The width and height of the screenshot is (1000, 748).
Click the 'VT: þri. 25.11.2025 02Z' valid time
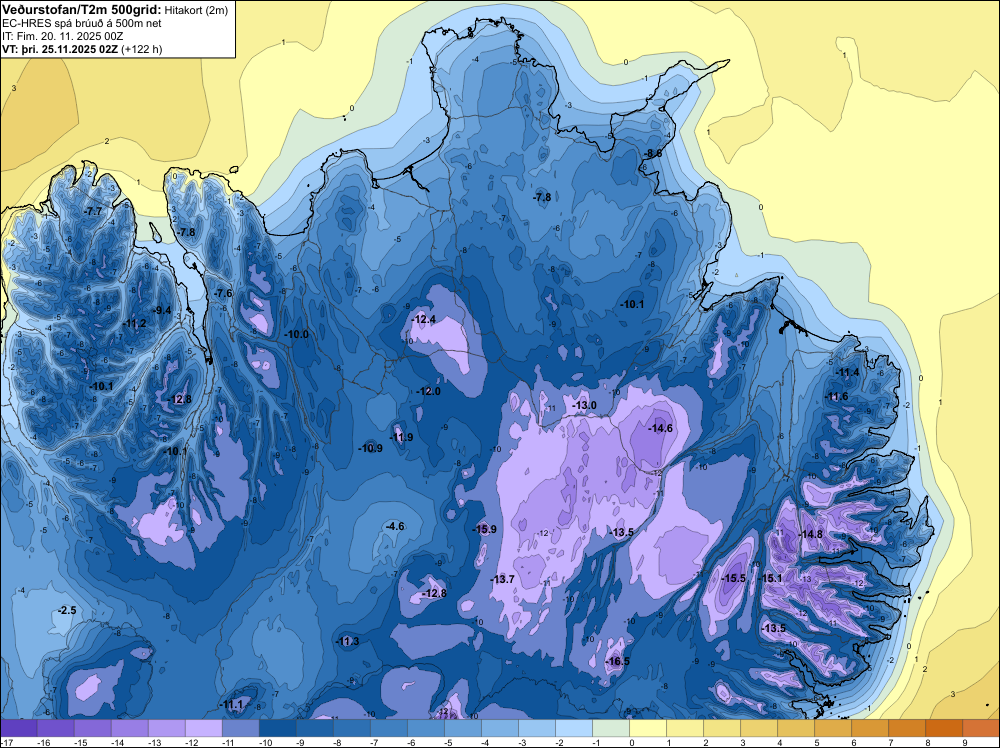pyautogui.click(x=60, y=49)
